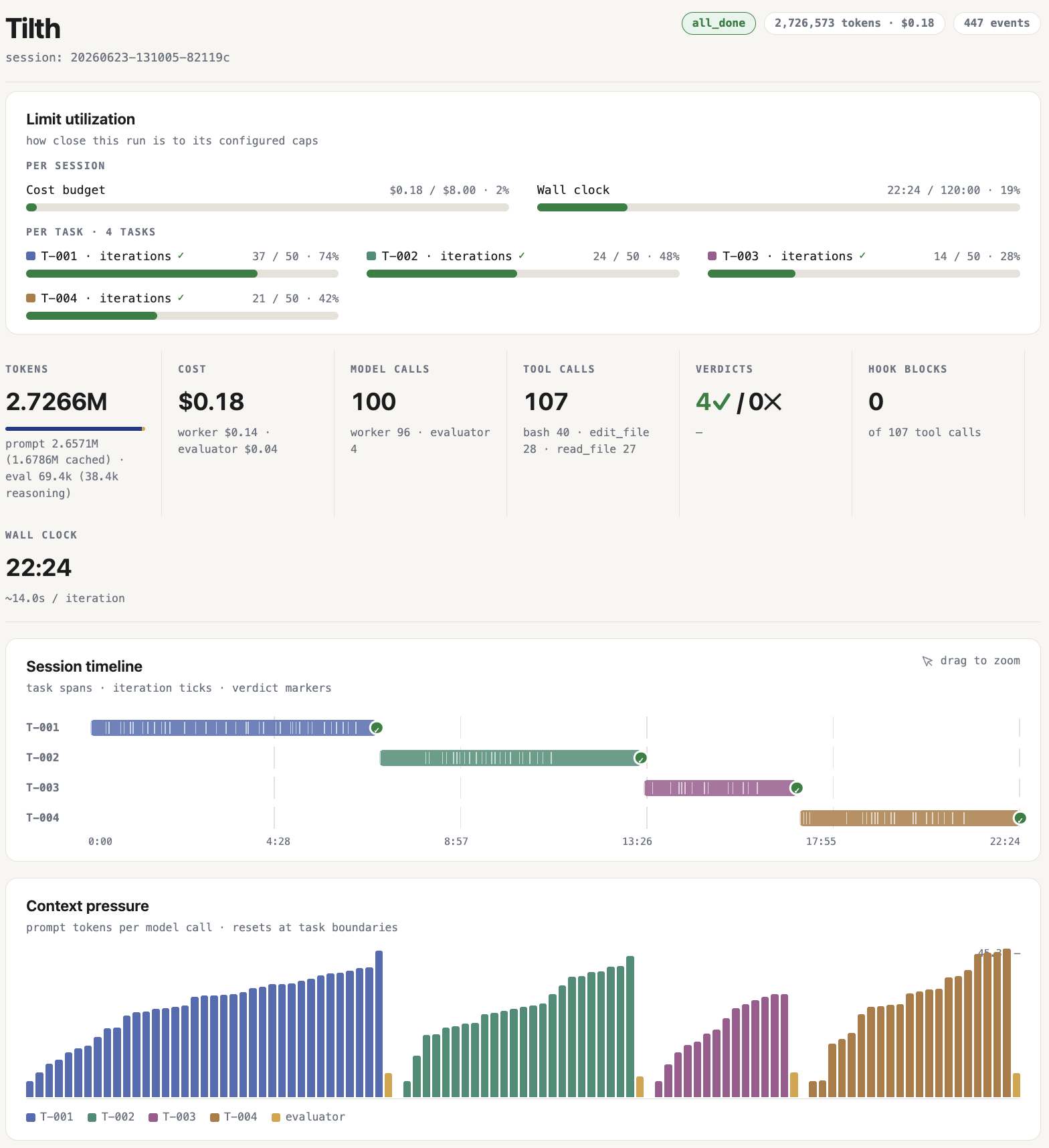Click the tallest blue T-001 context bar

(379, 1024)
